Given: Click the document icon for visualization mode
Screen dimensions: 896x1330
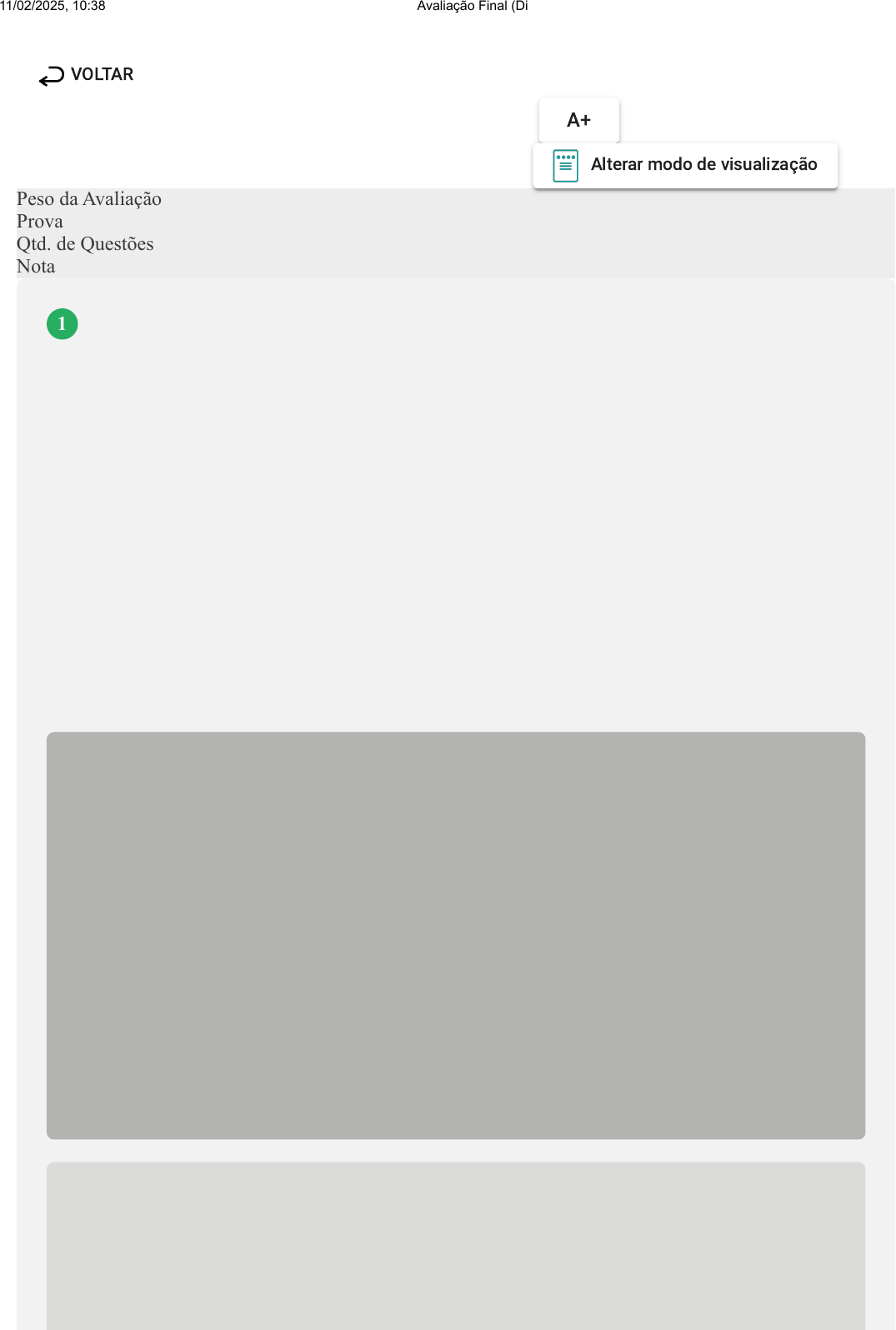Looking at the screenshot, I should click(565, 166).
